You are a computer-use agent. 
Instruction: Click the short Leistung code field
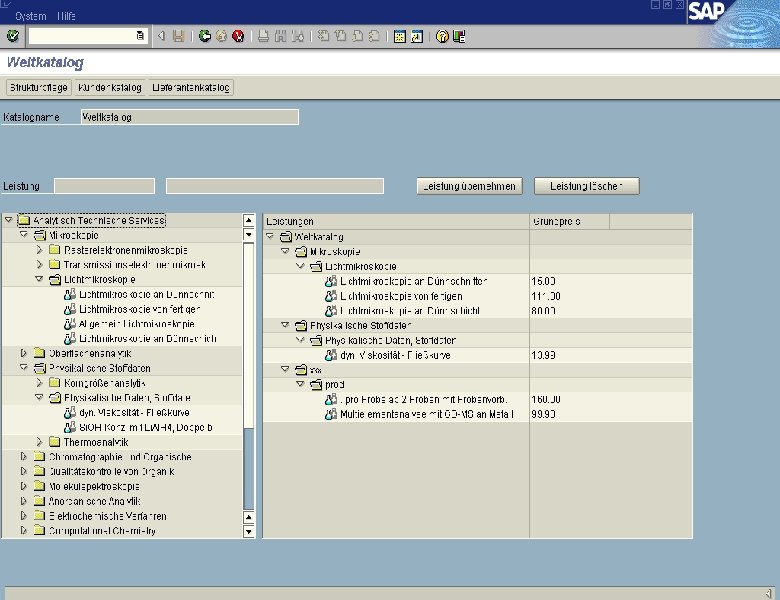click(x=104, y=186)
